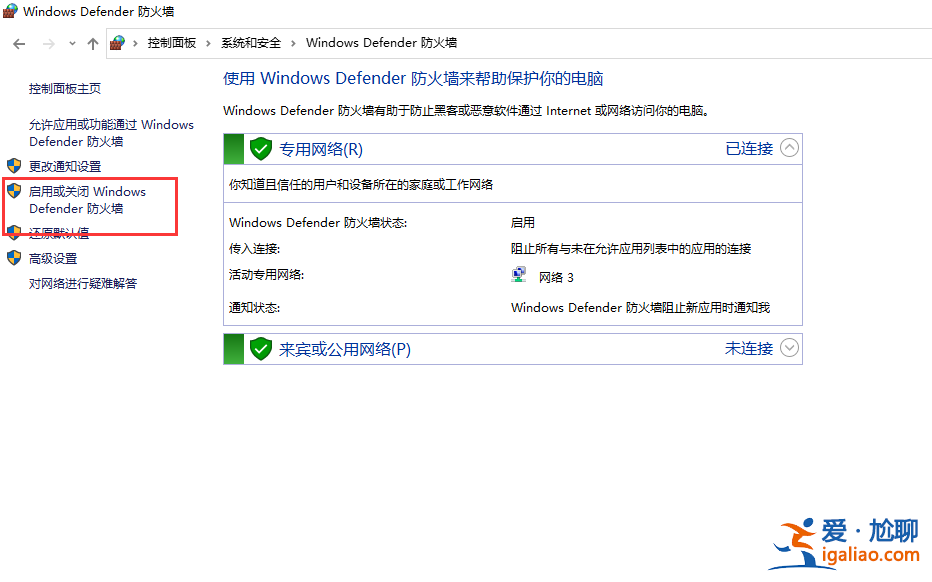
Task: Open the recent pages dropdown arrow
Action: [x=71, y=44]
